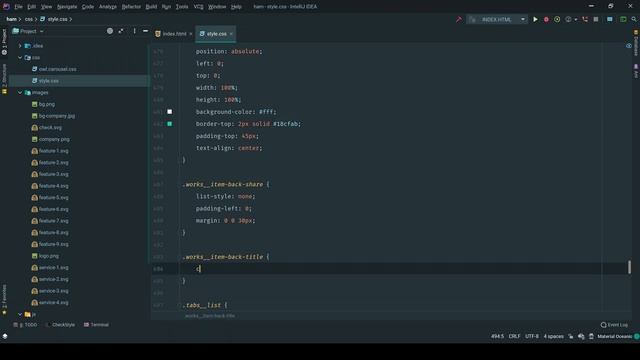Viewport: 640px width, 360px height.
Task: Open the File menu
Action: coord(18,7)
